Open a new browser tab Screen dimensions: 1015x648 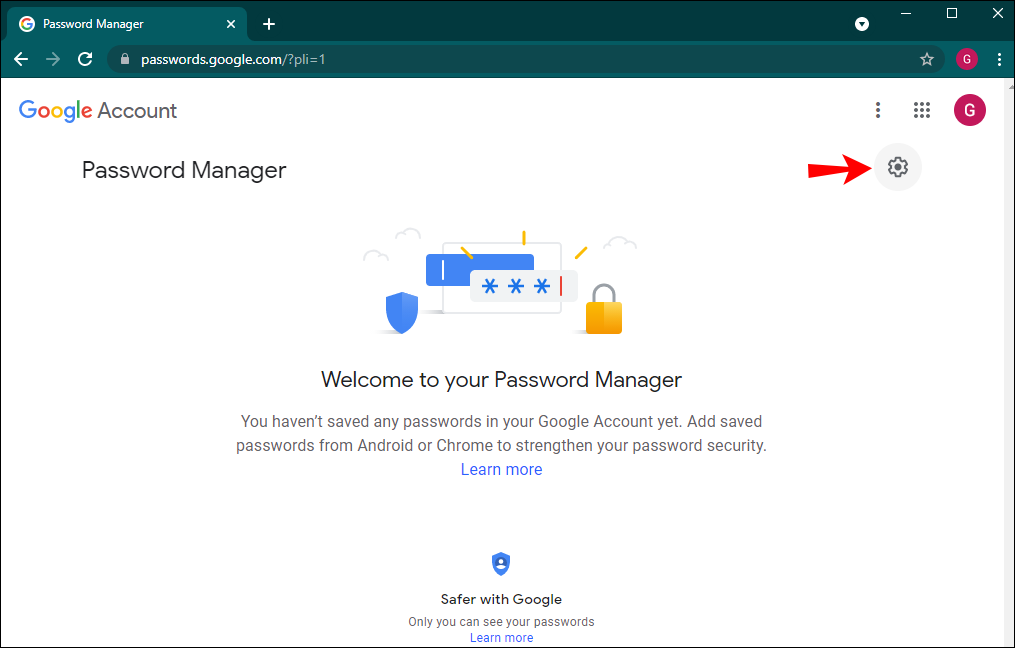tap(269, 24)
